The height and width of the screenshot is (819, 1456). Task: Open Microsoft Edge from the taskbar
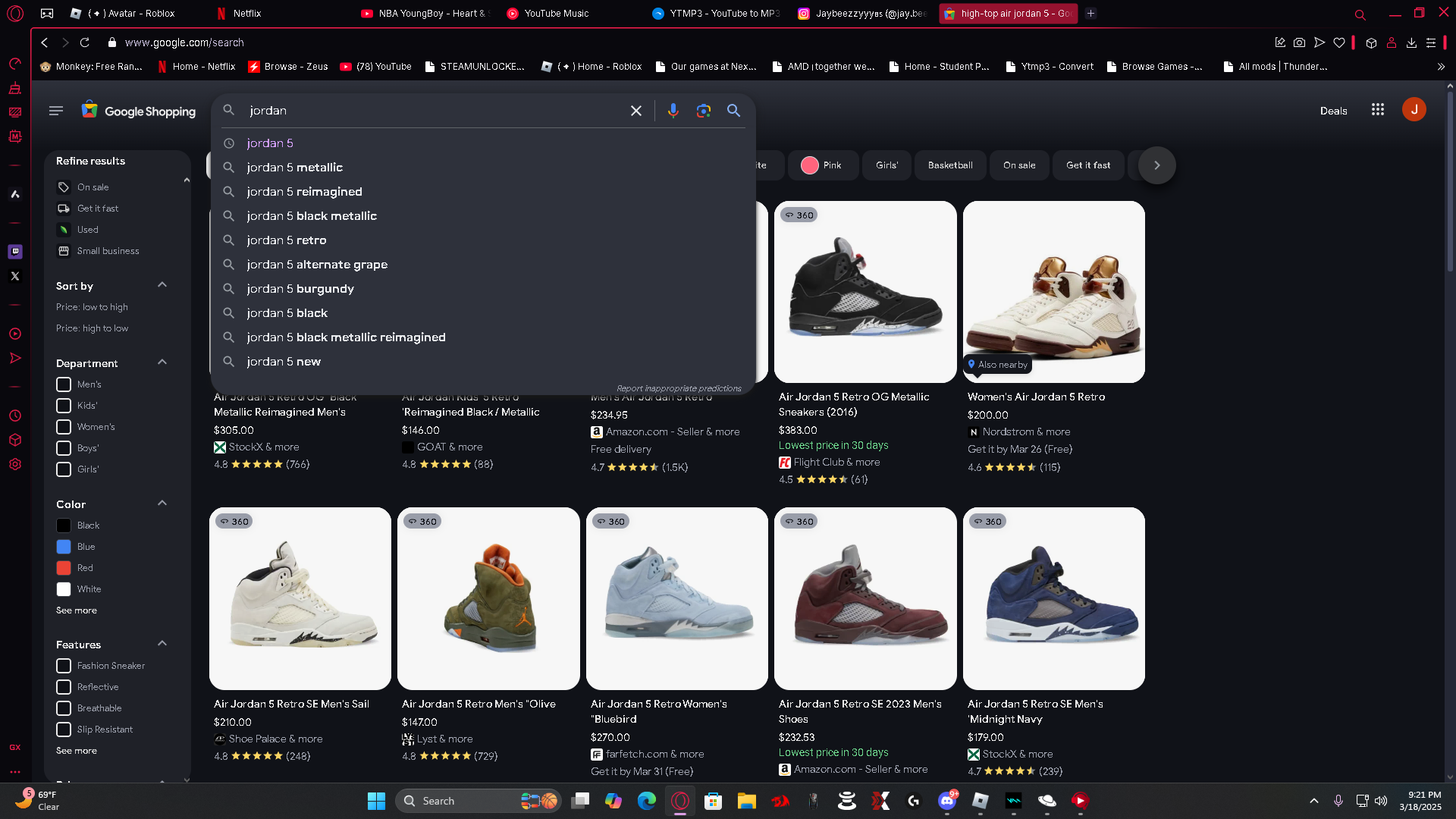[647, 801]
